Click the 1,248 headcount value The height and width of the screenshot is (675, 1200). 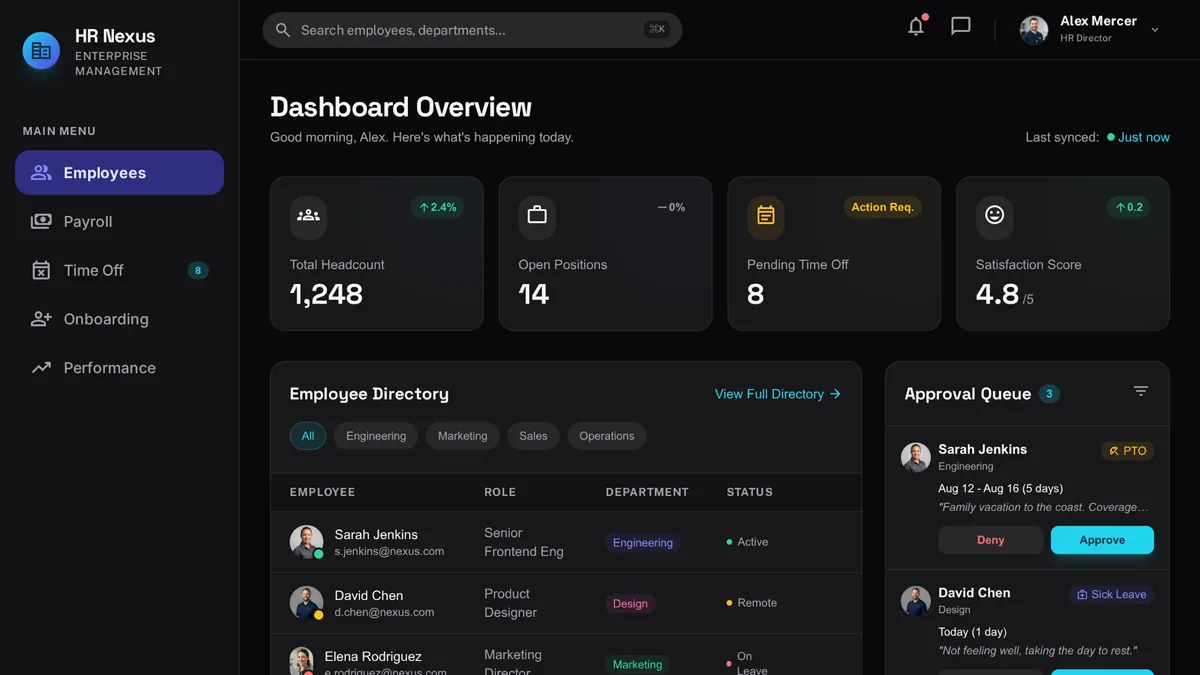(x=326, y=294)
